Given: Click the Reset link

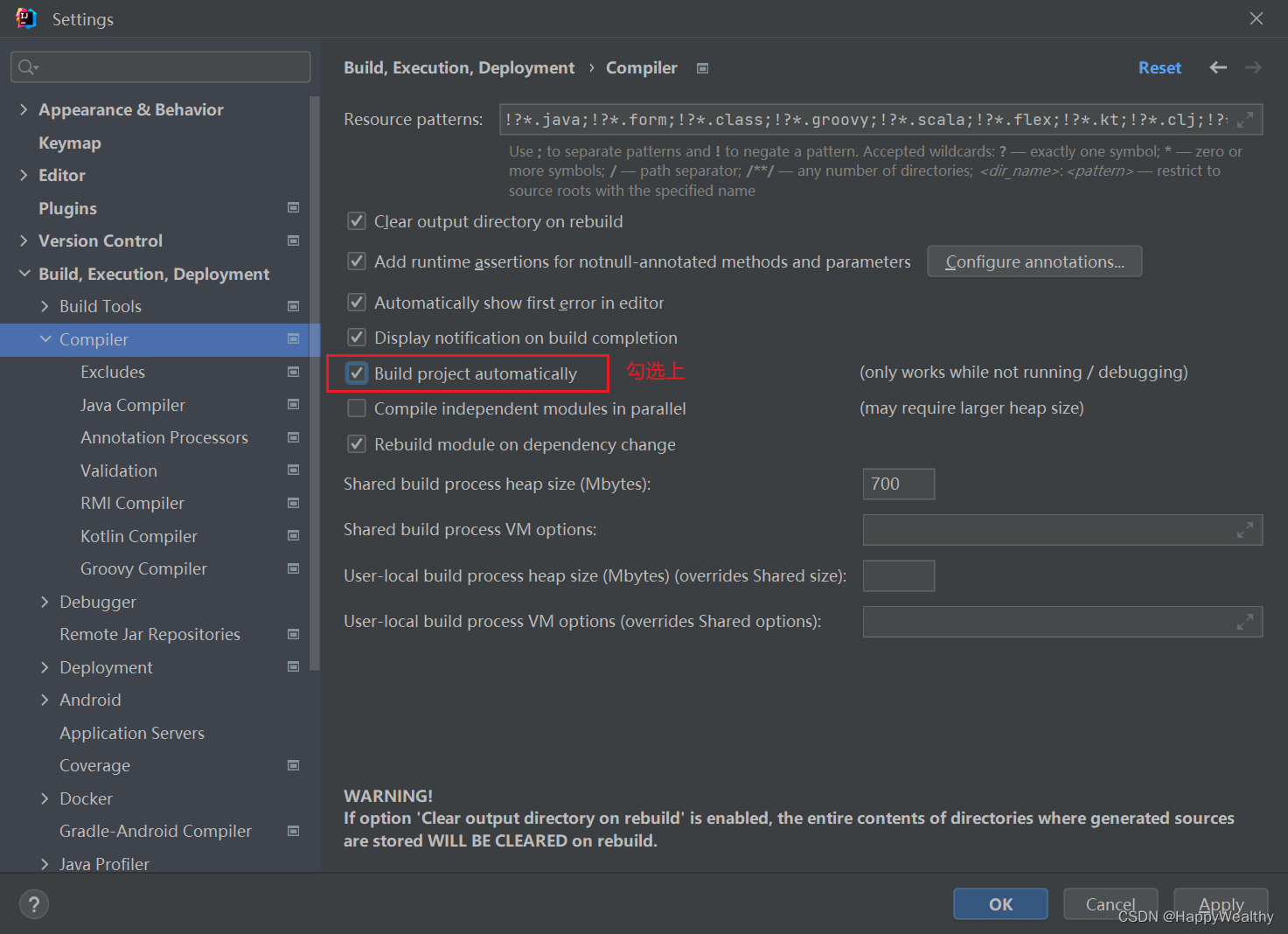Looking at the screenshot, I should click(1159, 67).
